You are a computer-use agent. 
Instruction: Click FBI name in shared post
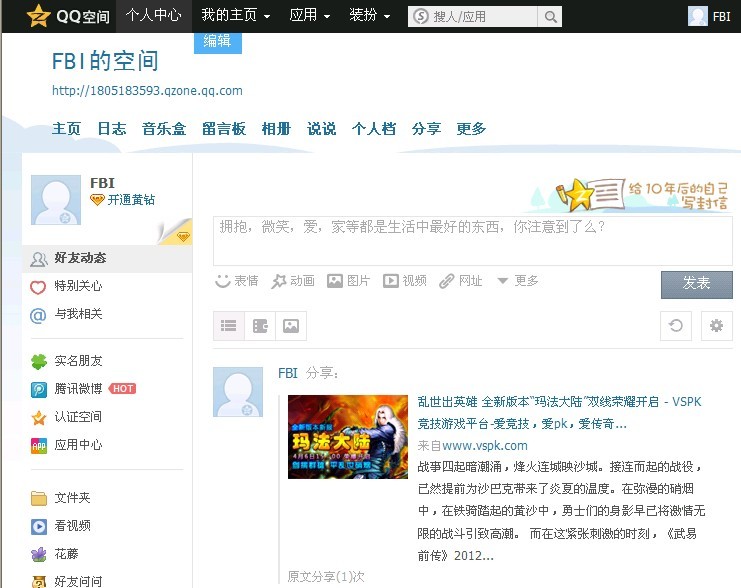288,373
